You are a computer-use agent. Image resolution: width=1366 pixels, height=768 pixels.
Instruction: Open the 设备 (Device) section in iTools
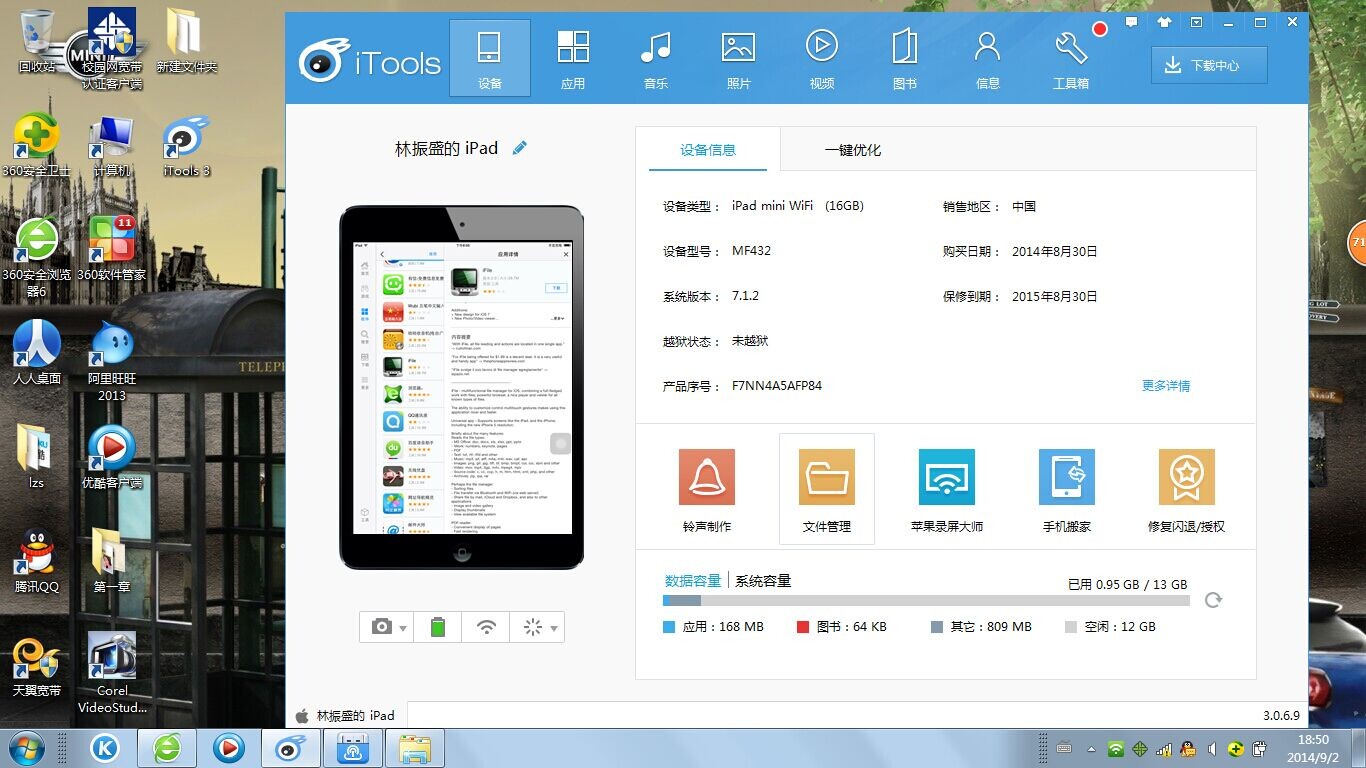(489, 58)
